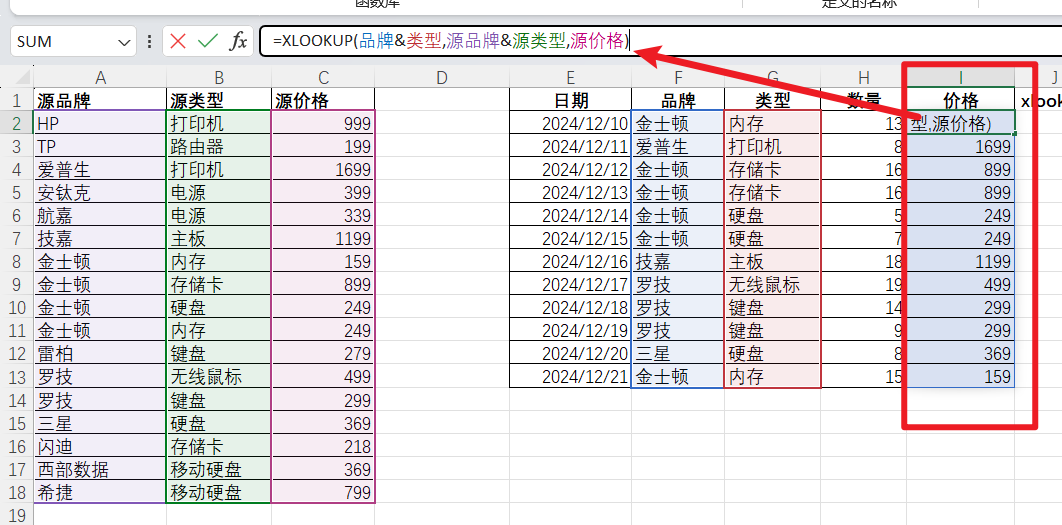Click the 三星 cell in column F
Image resolution: width=1062 pixels, height=525 pixels.
pyautogui.click(x=678, y=354)
